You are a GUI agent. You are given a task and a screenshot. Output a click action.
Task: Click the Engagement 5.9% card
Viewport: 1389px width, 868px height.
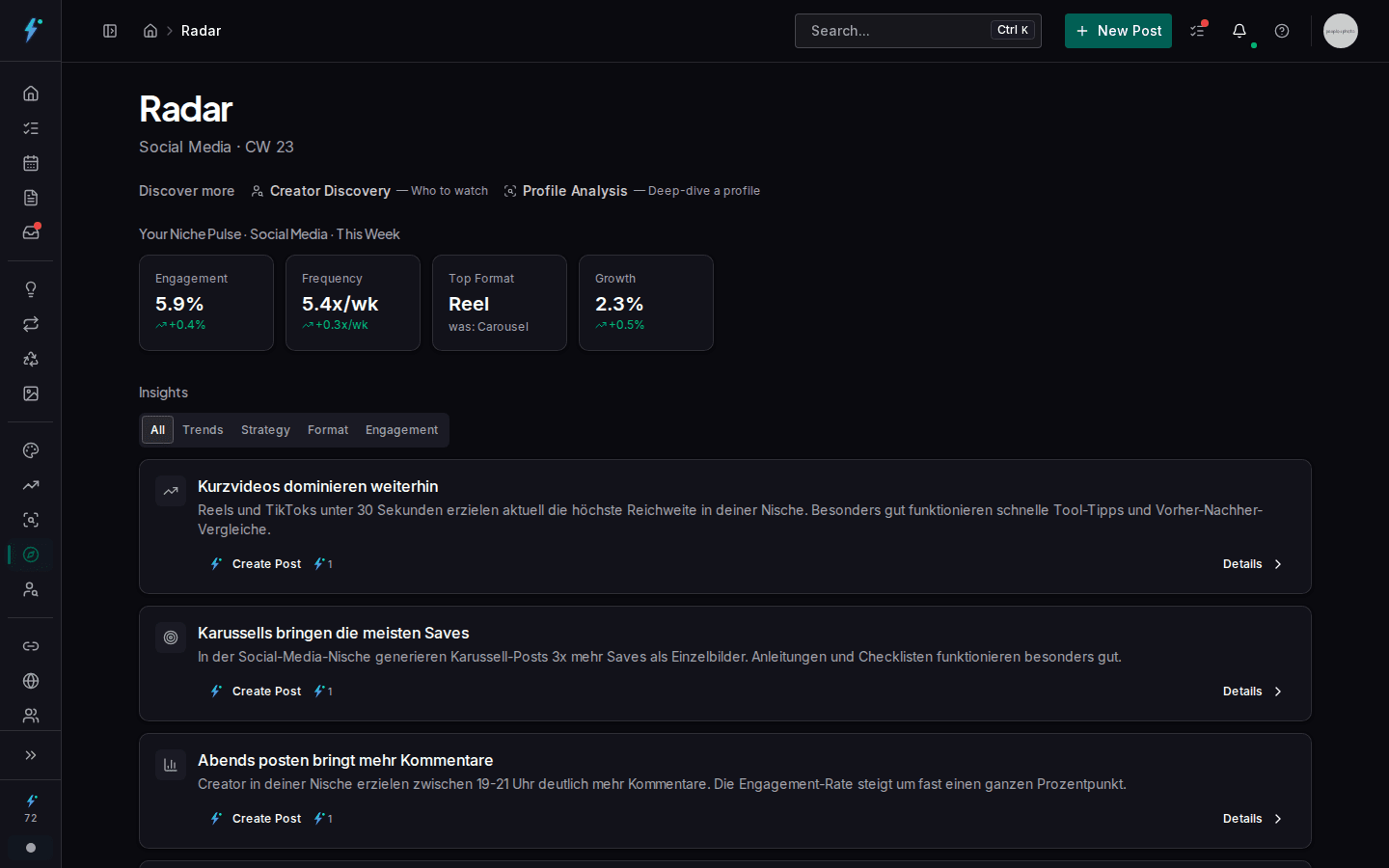tap(206, 303)
